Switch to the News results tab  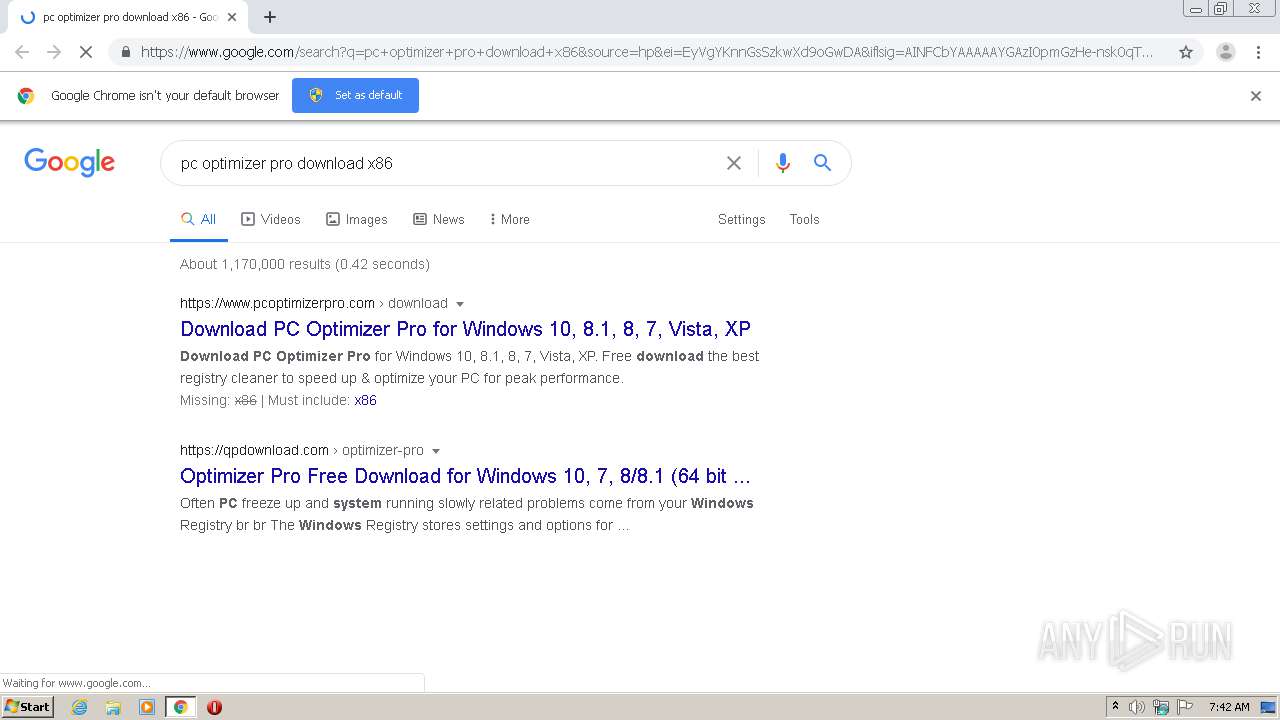(x=439, y=219)
